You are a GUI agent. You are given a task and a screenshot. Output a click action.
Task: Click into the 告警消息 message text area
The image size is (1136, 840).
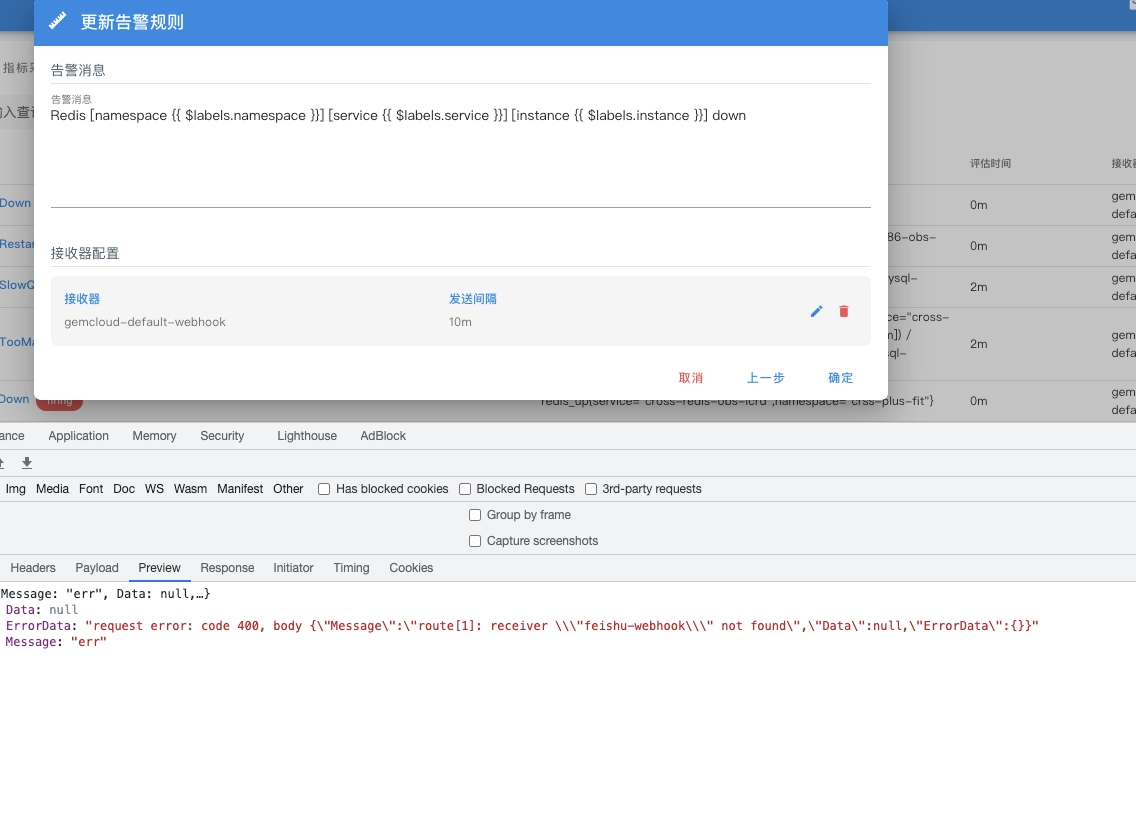click(x=461, y=157)
